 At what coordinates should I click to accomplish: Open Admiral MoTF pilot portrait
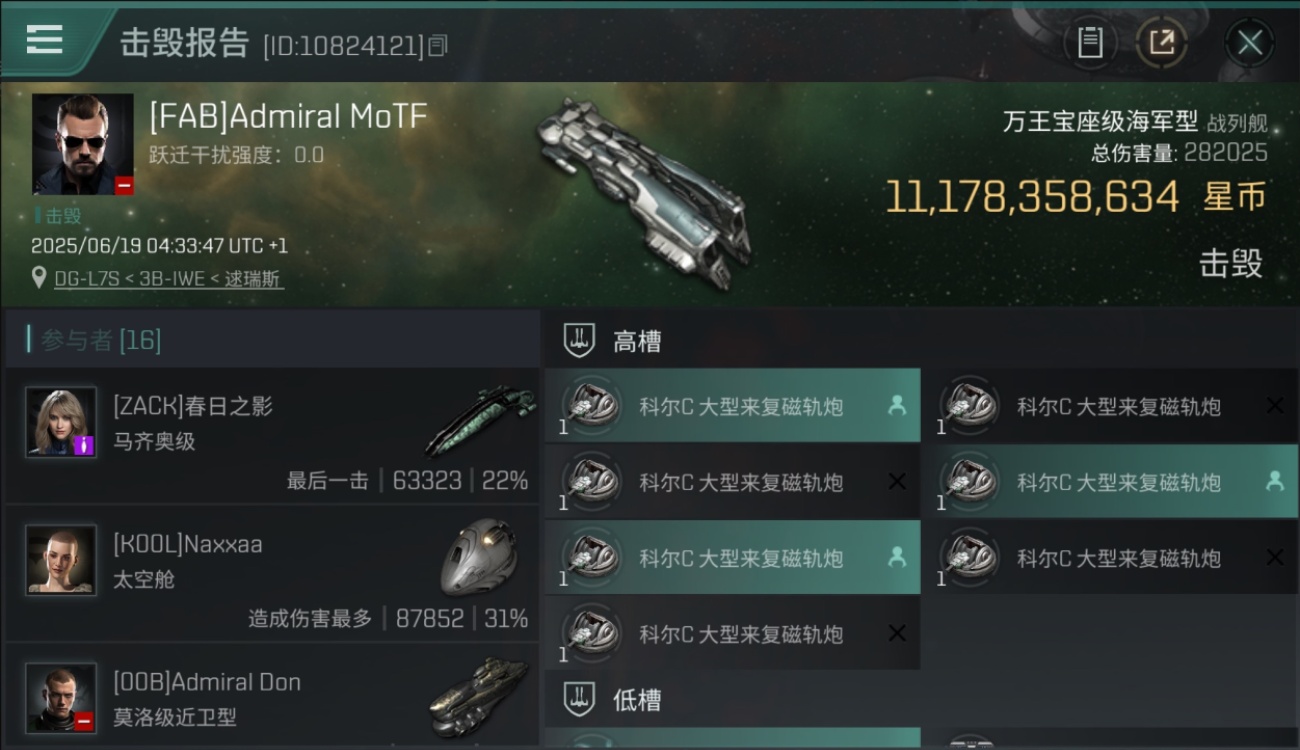coord(83,144)
